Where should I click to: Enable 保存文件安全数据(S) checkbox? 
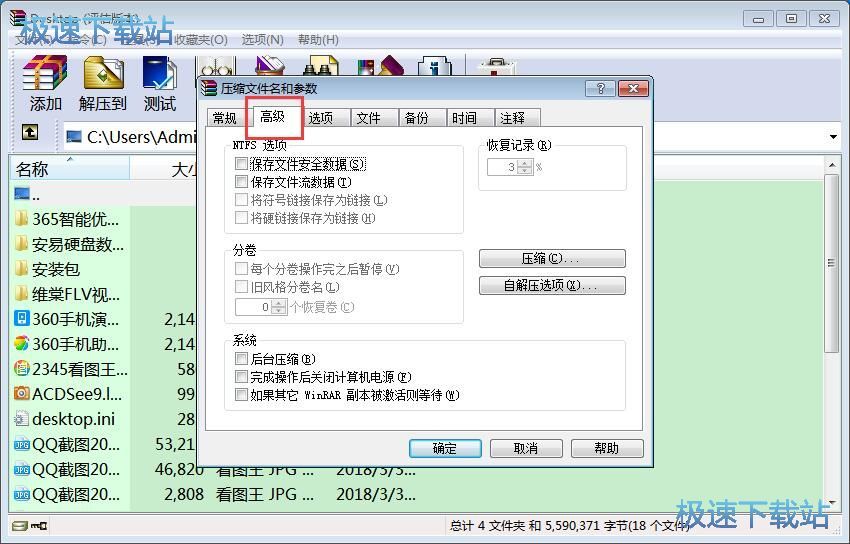tap(241, 164)
